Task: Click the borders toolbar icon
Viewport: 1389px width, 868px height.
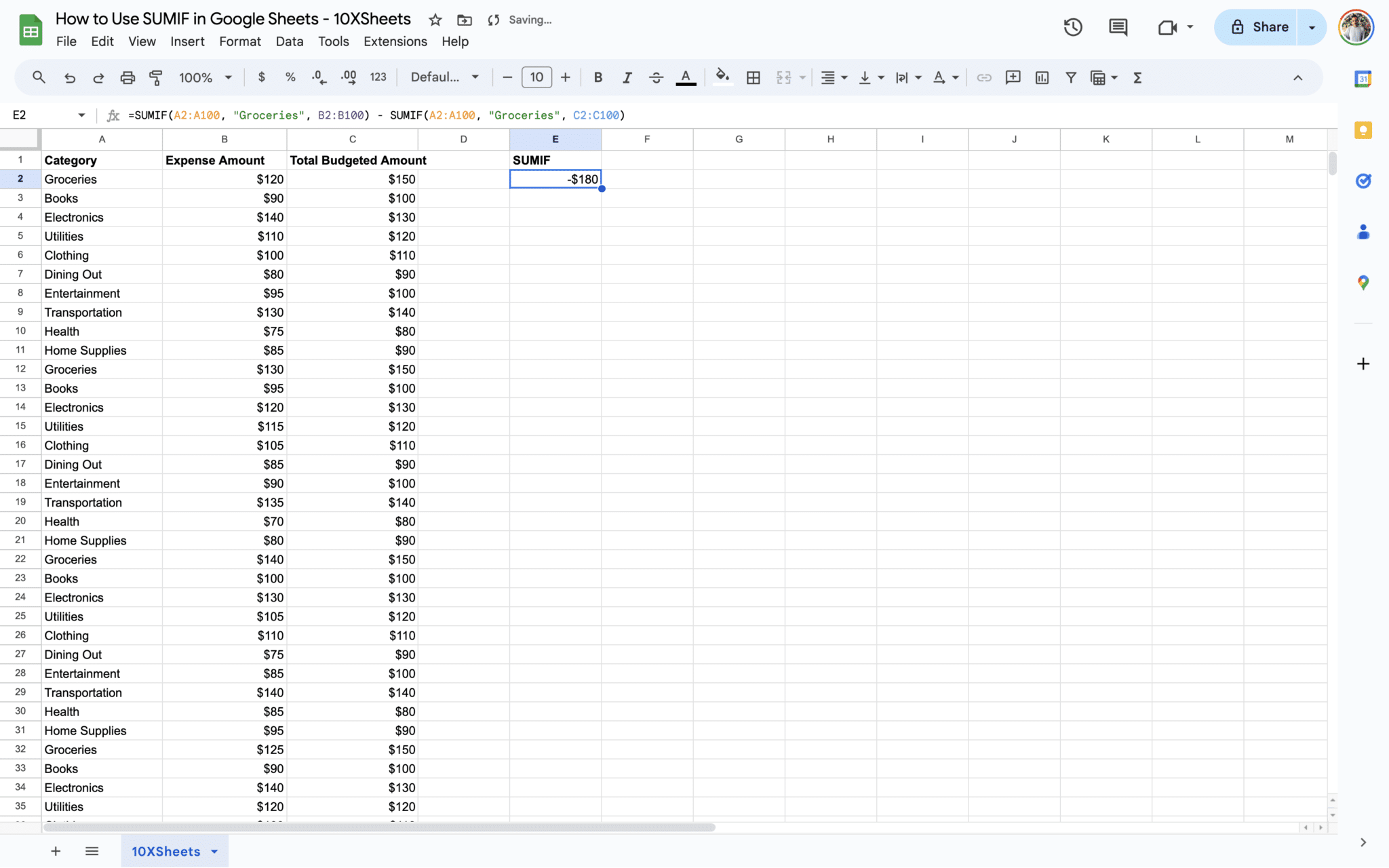Action: [x=753, y=77]
